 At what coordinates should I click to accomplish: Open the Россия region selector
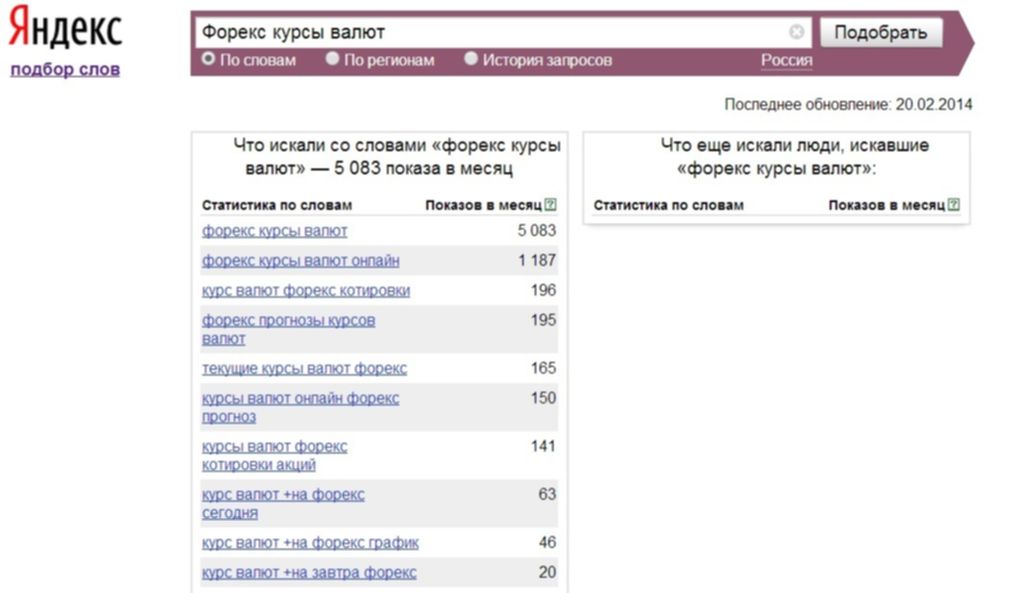[786, 60]
